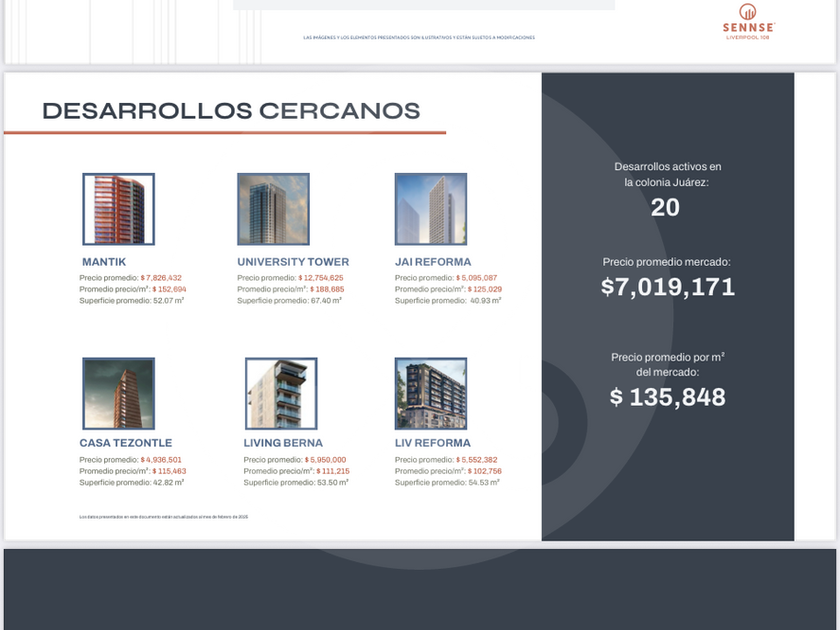Select the LIV REFORMA title text
Viewport: 840px width, 630px height.
pyautogui.click(x=433, y=443)
